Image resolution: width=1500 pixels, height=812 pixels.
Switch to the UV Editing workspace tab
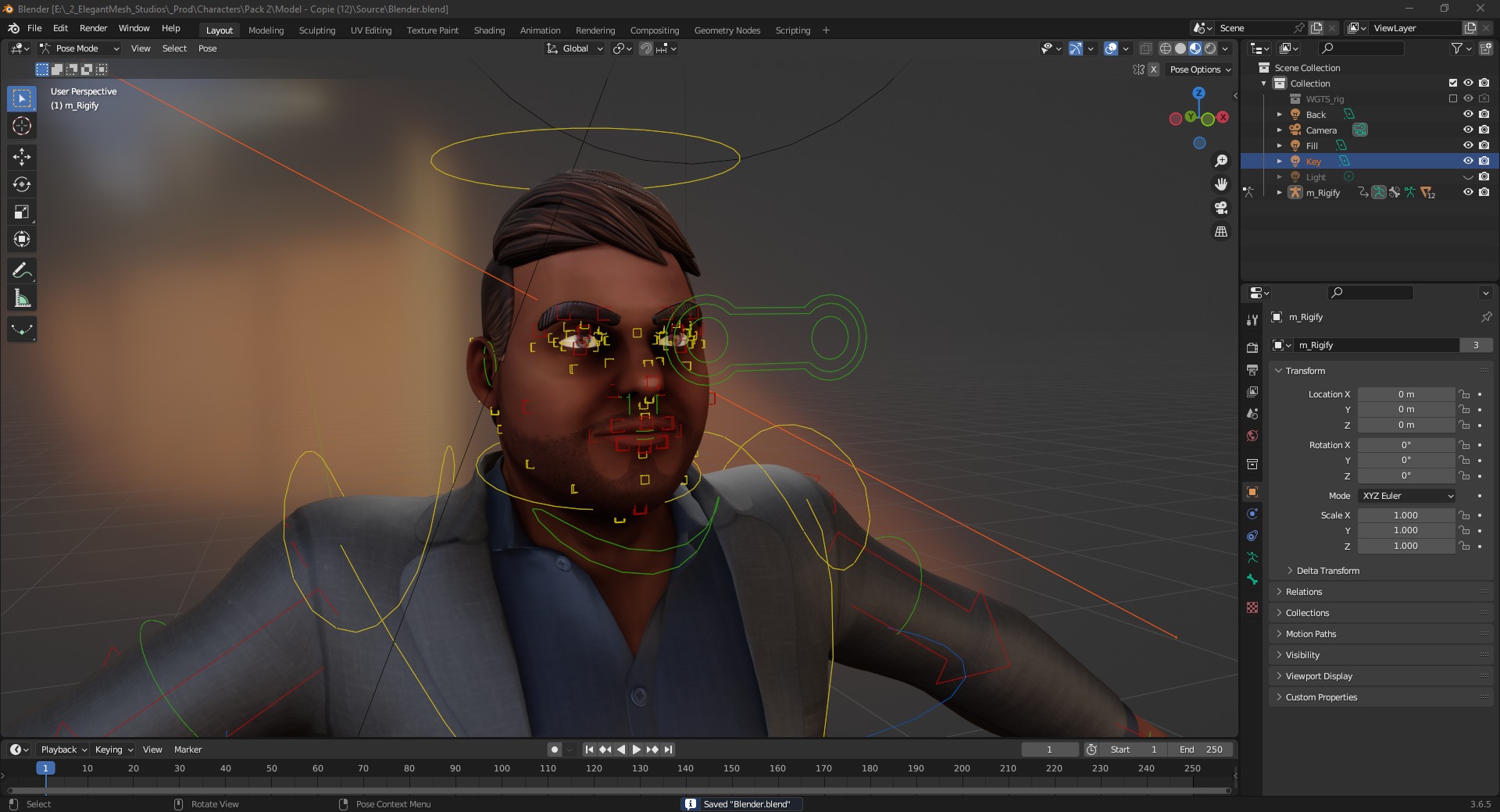(x=371, y=30)
